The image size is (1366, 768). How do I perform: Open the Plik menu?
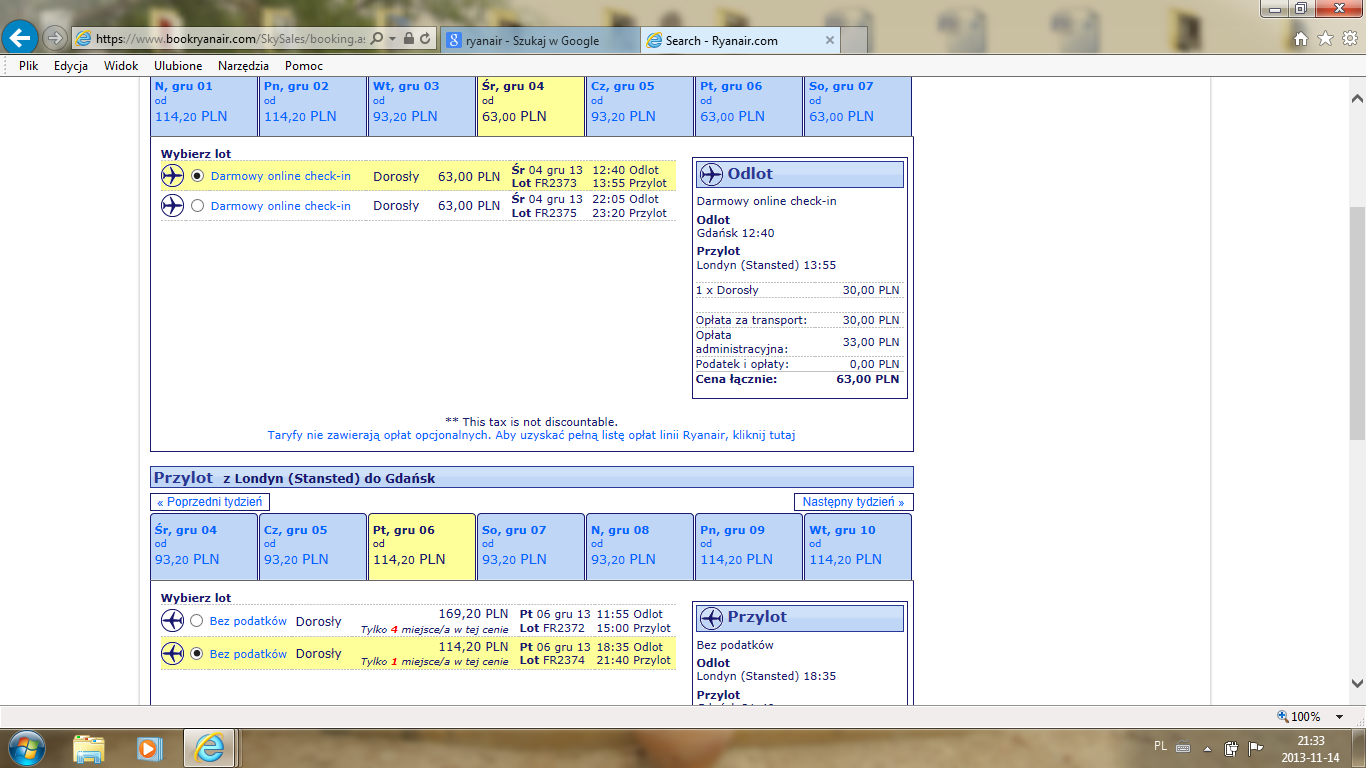[28, 66]
